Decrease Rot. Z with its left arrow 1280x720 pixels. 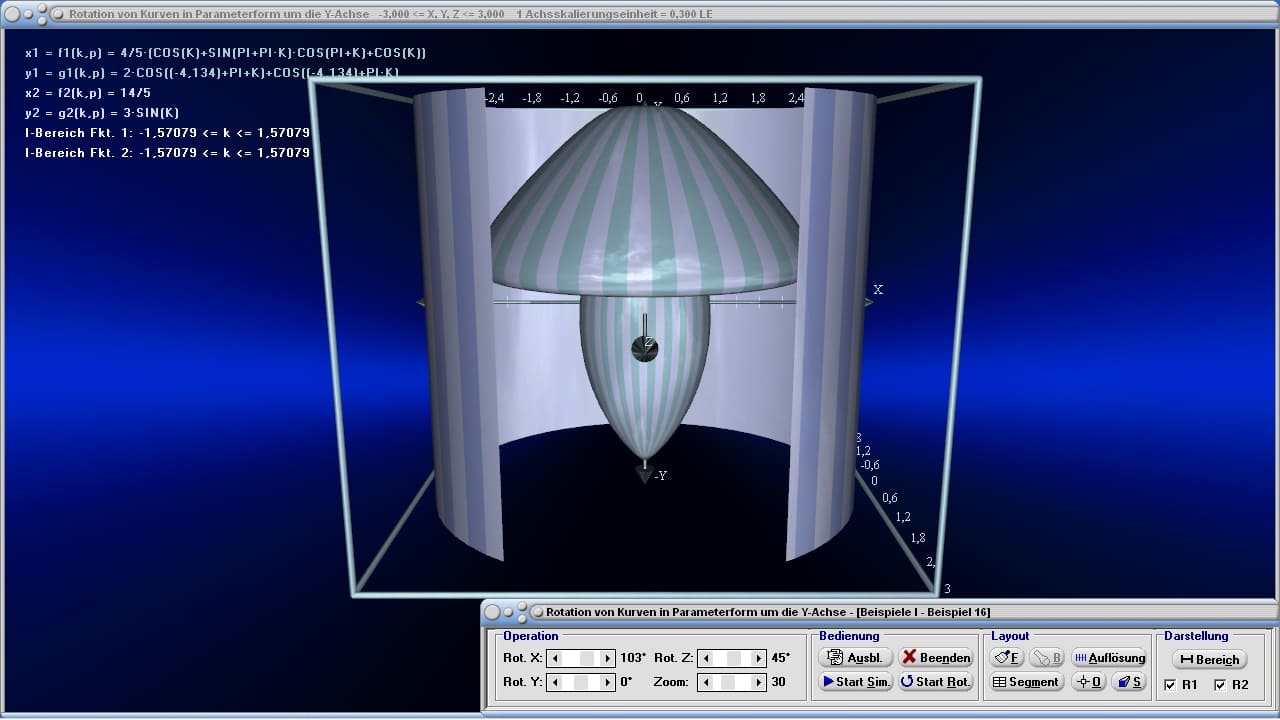(706, 658)
